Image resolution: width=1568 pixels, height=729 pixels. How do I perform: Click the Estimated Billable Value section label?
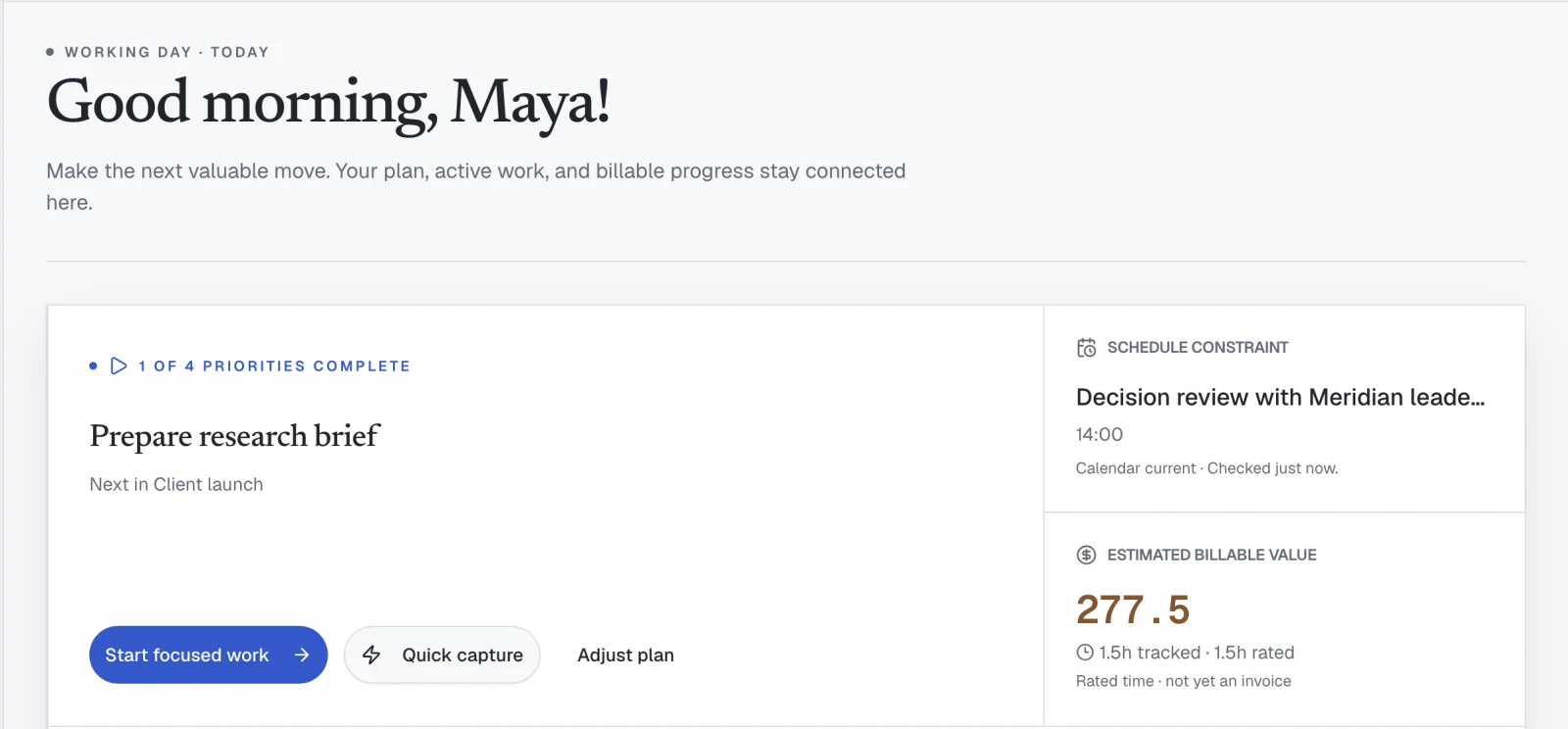coord(1211,555)
